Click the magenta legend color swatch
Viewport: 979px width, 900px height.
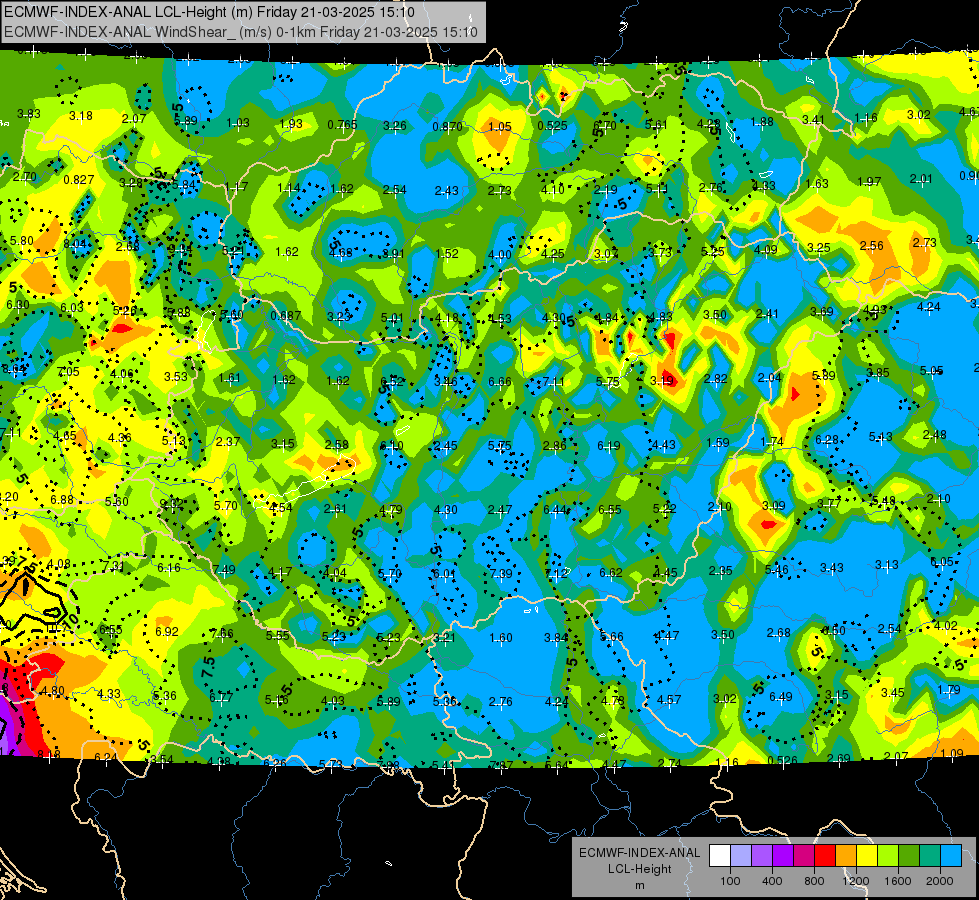click(x=804, y=855)
